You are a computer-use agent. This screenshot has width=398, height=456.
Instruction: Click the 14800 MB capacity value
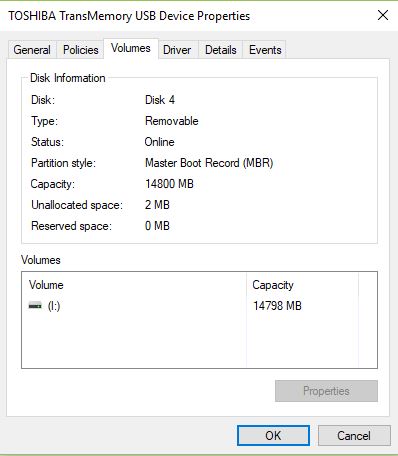point(169,184)
